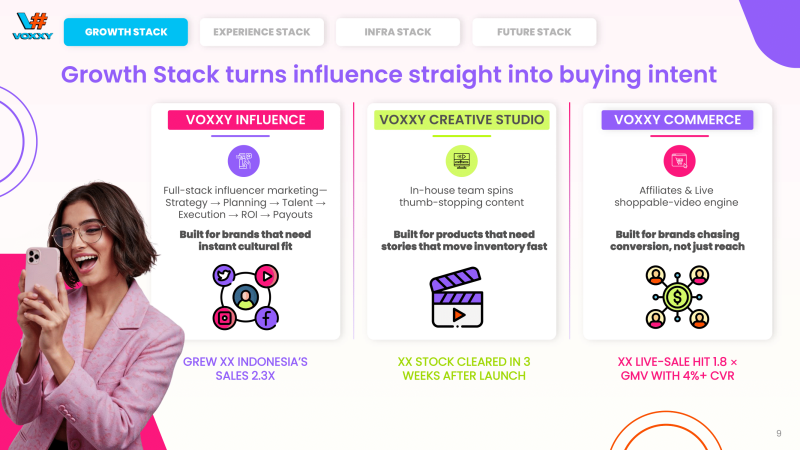Screen dimensions: 800x450
Task: Click the slide page number 9
Action: point(779,433)
